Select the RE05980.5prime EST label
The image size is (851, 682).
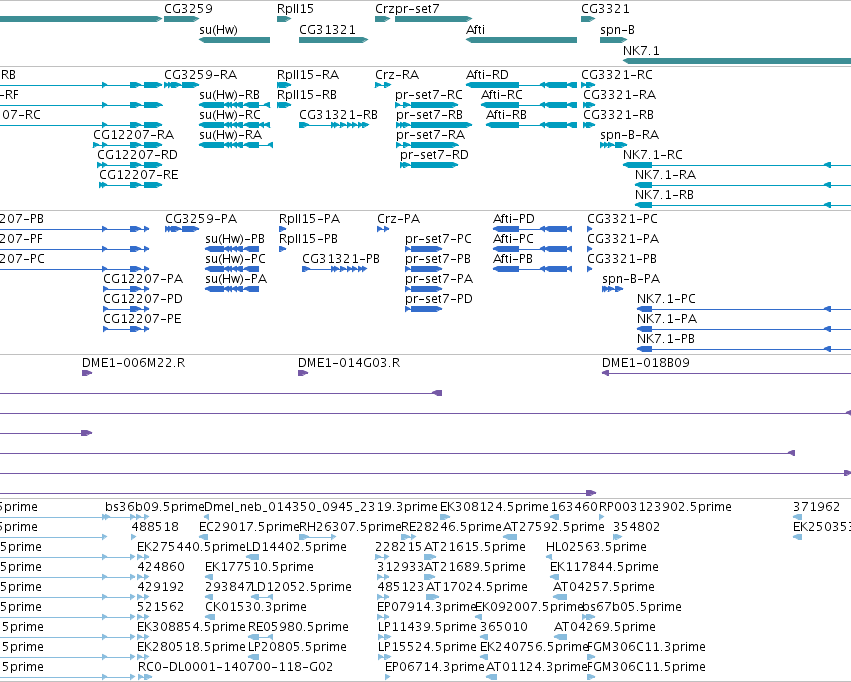point(298,627)
